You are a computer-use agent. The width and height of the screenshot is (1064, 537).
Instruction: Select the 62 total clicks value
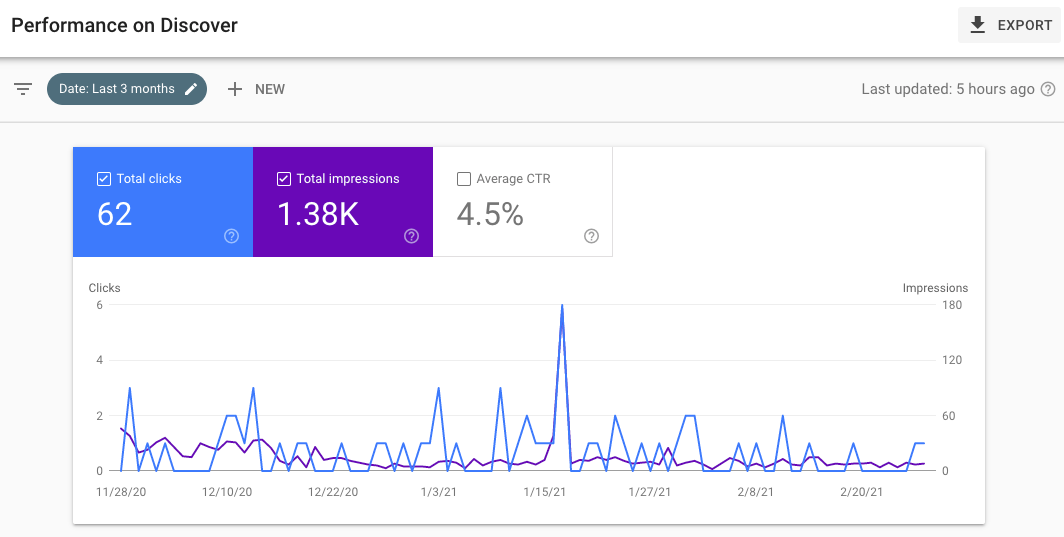[x=115, y=214]
